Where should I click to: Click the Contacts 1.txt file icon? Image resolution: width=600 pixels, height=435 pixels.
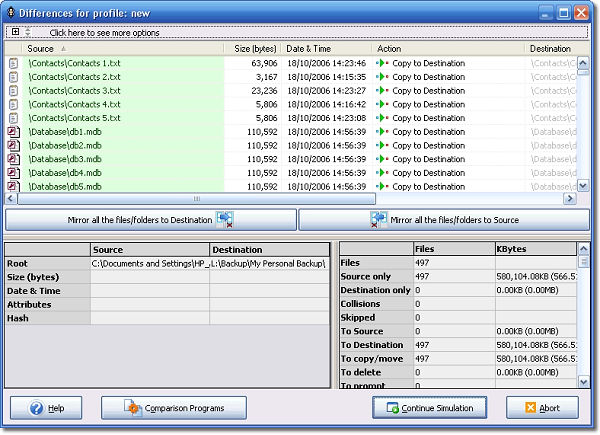pos(13,63)
